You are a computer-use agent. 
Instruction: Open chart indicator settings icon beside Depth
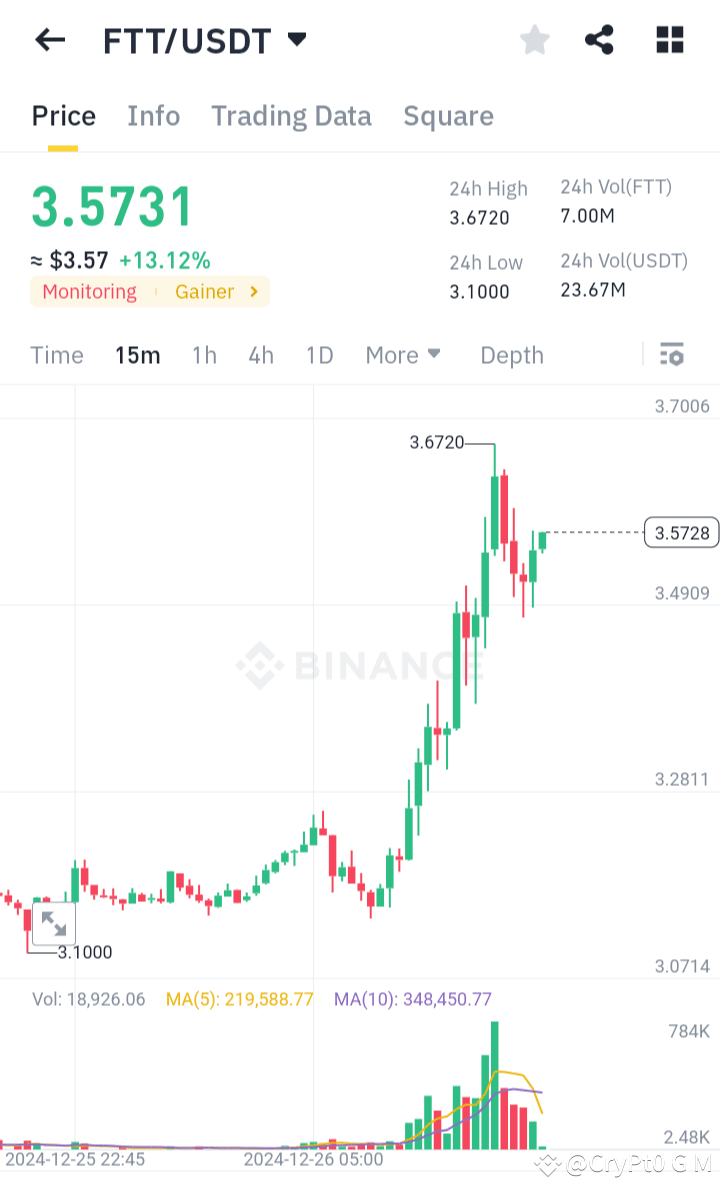[x=671, y=355]
